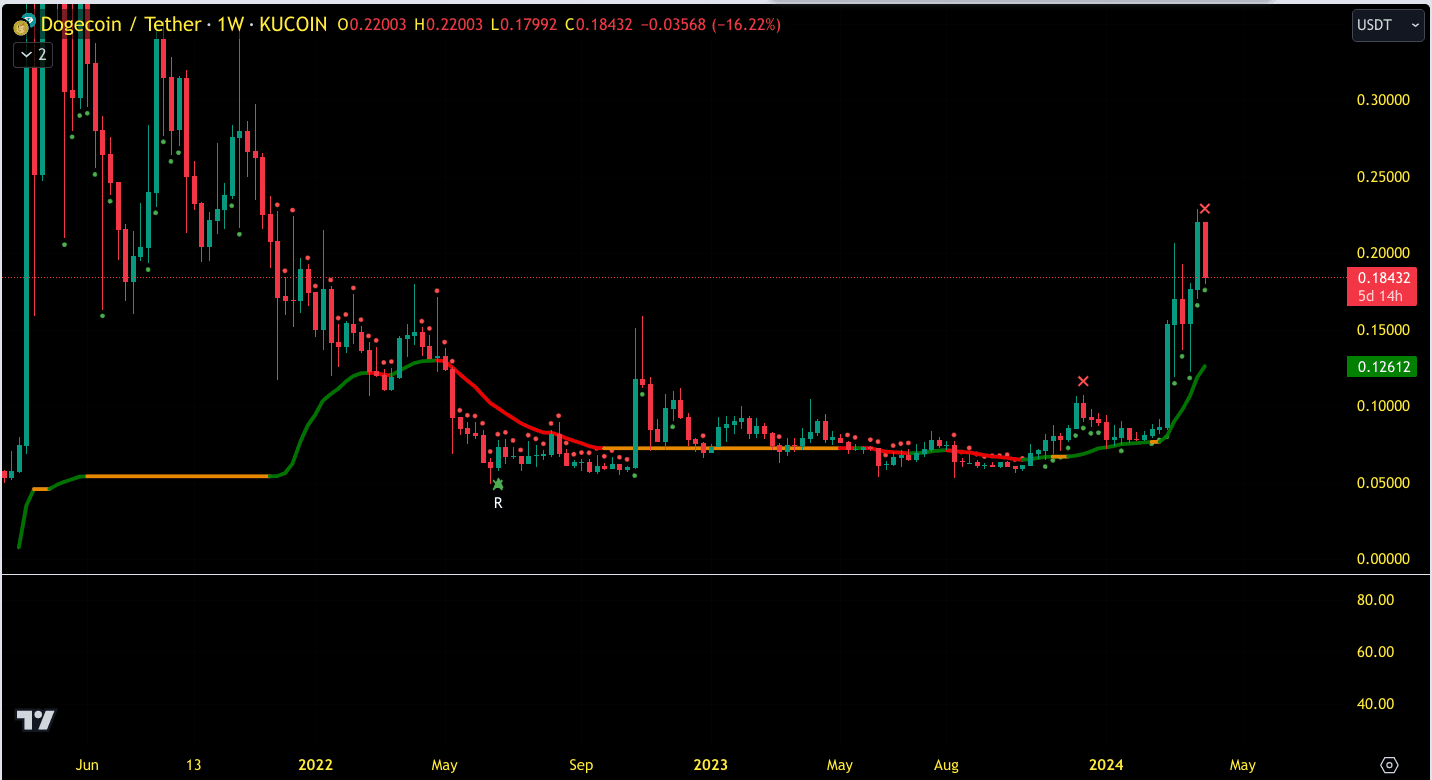Click the red X marker near 0.22 peak

click(x=1205, y=208)
